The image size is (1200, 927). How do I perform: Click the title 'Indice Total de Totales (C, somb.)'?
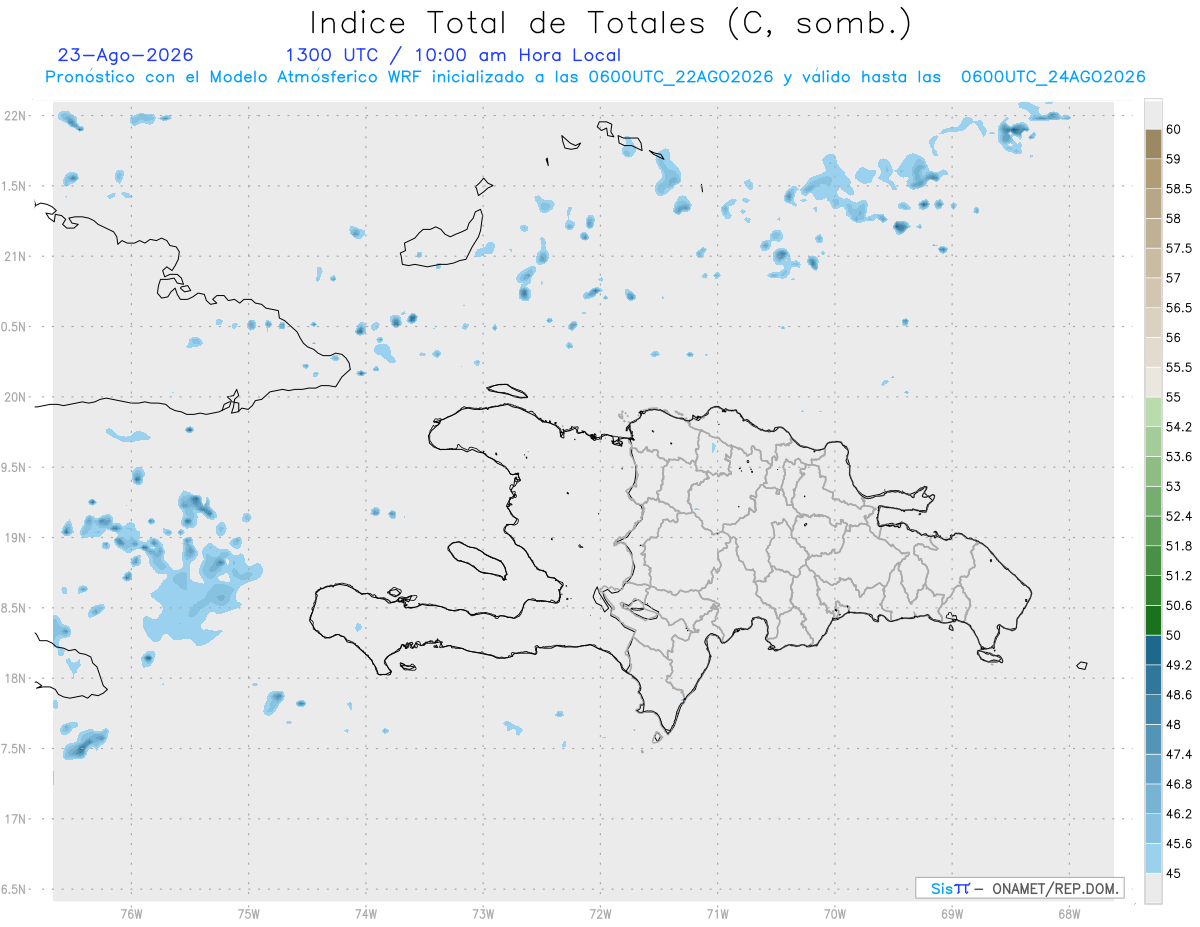610,22
